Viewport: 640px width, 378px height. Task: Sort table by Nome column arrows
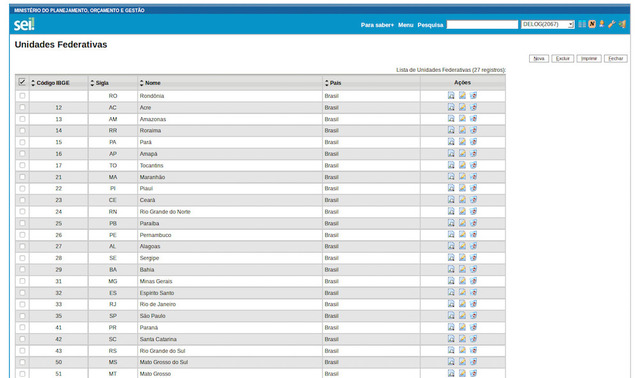[x=142, y=83]
